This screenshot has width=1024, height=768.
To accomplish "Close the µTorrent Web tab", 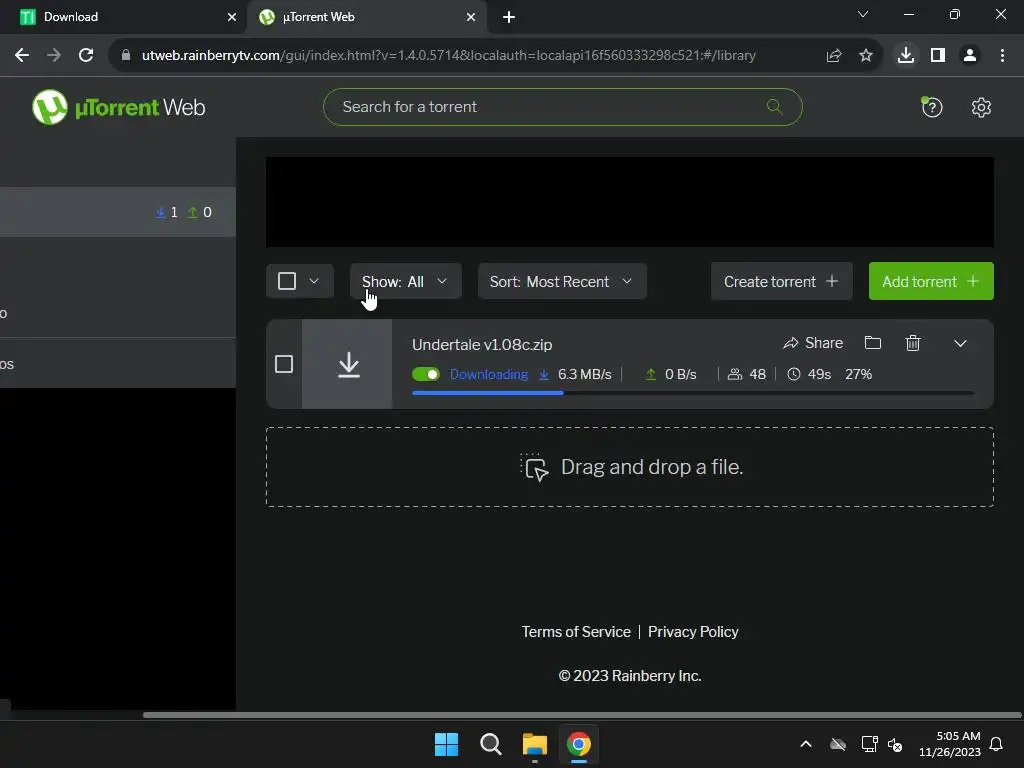I will [x=471, y=17].
